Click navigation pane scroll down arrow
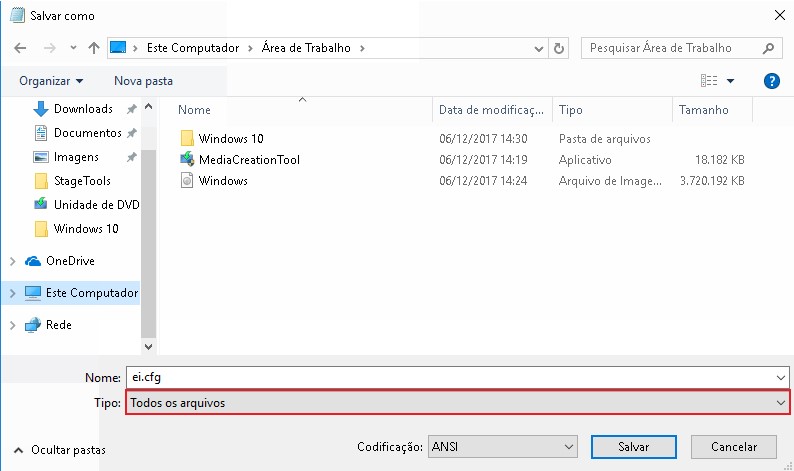794x471 pixels. 148,347
